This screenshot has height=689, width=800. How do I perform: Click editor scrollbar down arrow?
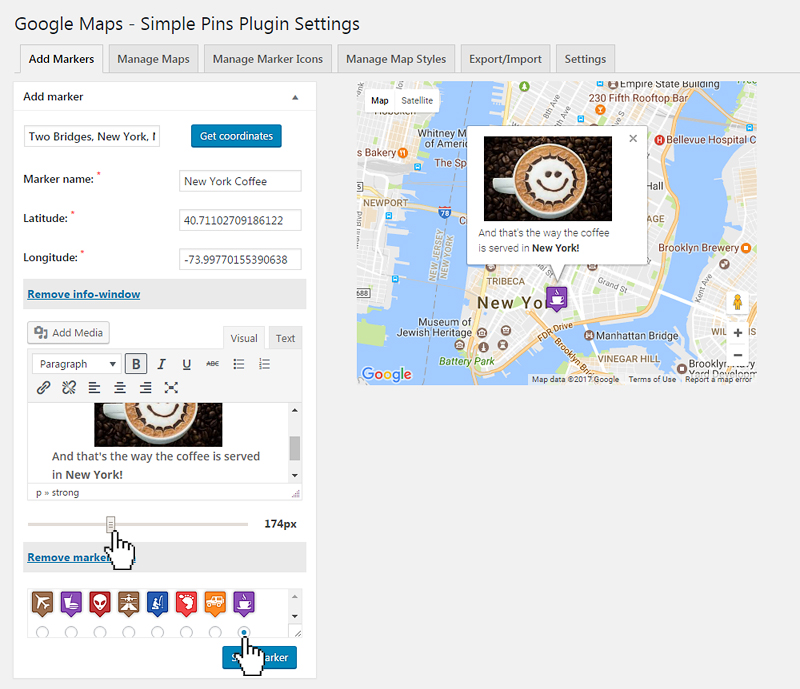pos(295,475)
